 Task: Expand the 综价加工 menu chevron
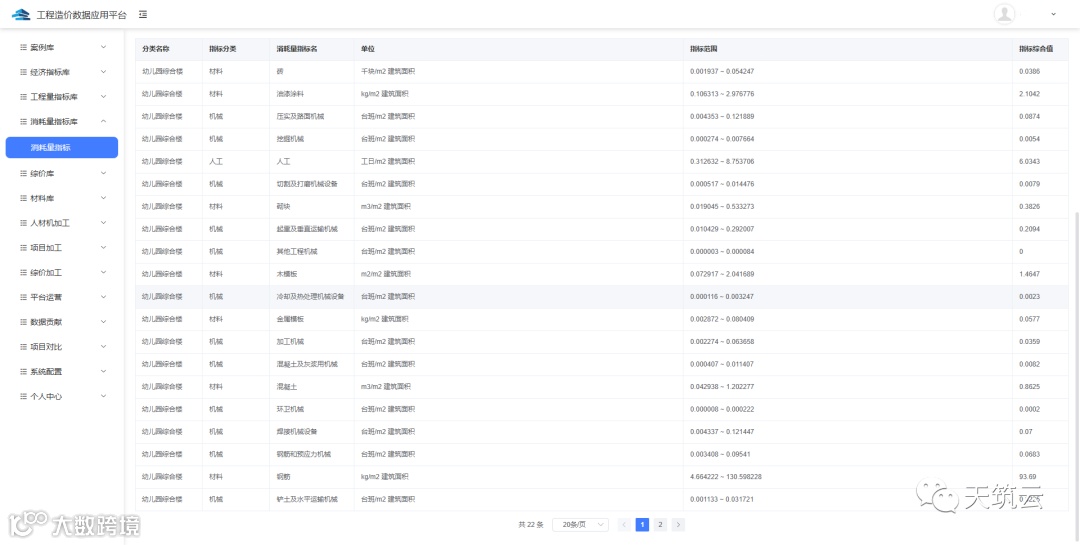[x=103, y=272]
